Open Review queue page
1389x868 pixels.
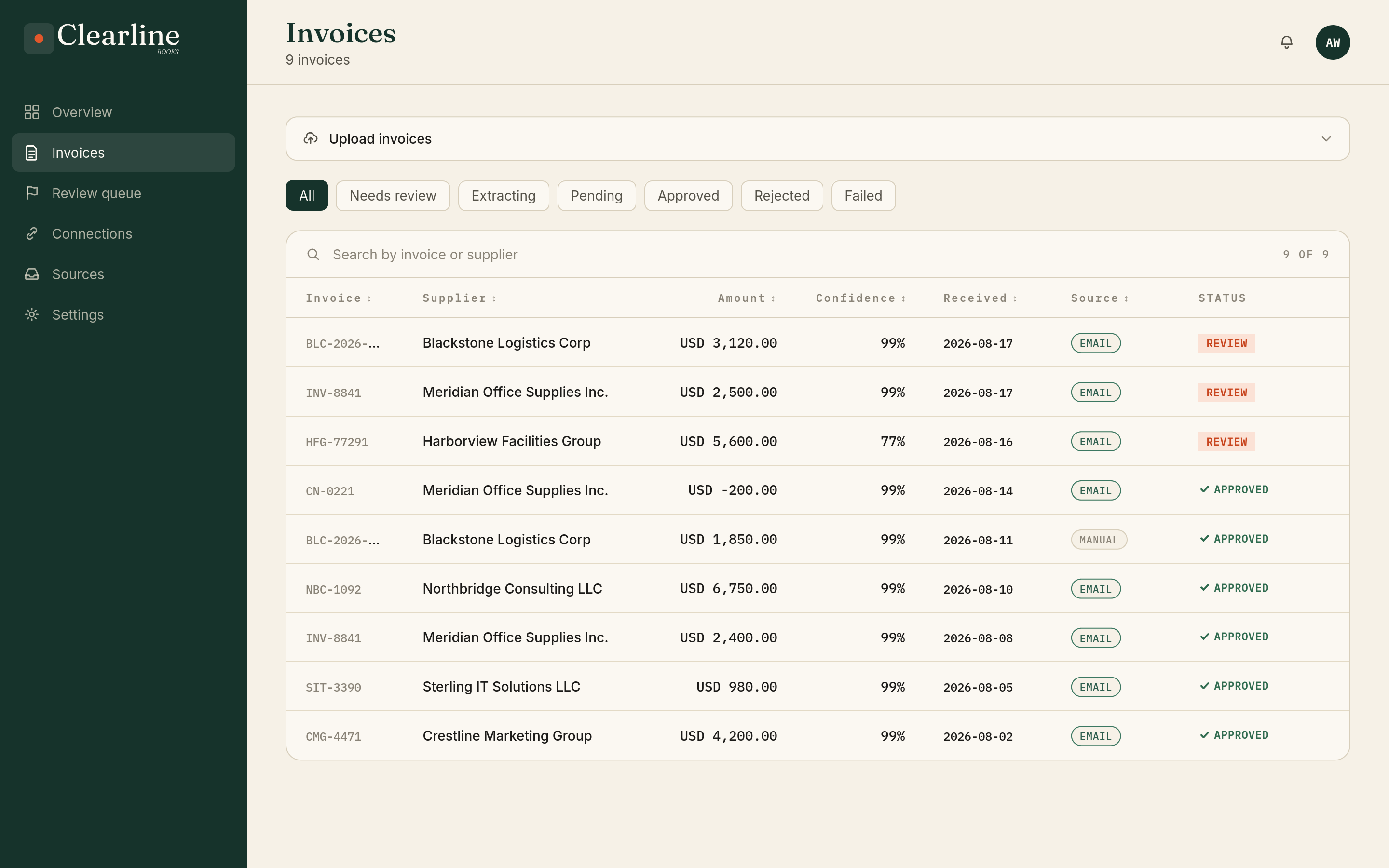[123, 193]
